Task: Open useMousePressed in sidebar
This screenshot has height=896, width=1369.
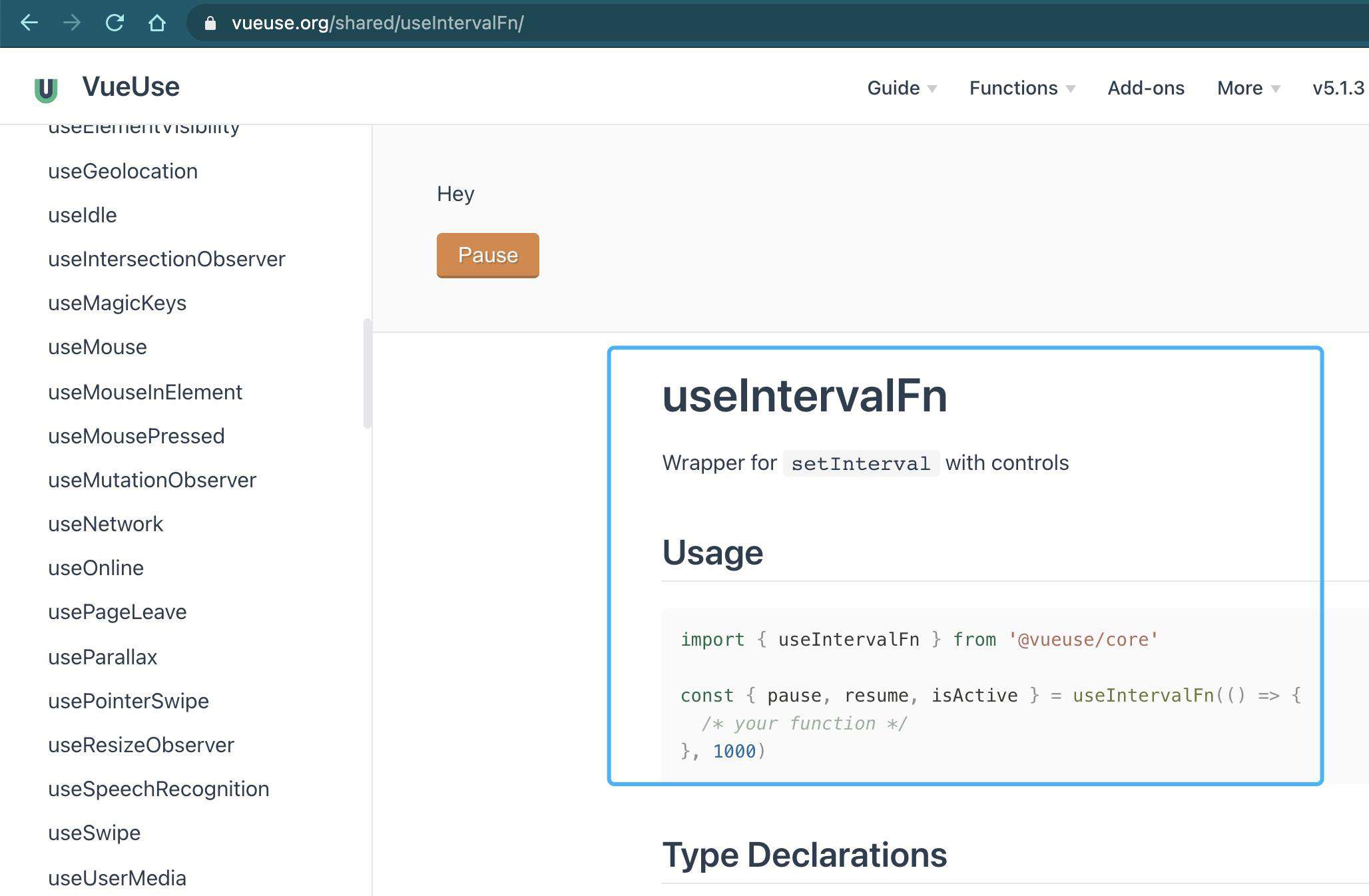Action: [137, 436]
